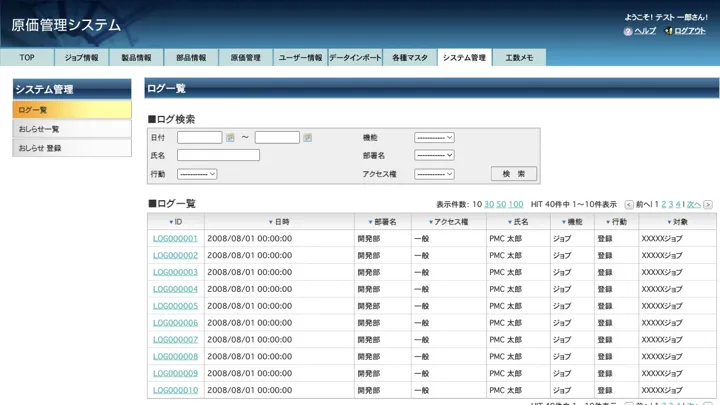The height and width of the screenshot is (405, 720).
Task: Select ログ一覧 in the sidebar
Action: point(72,110)
